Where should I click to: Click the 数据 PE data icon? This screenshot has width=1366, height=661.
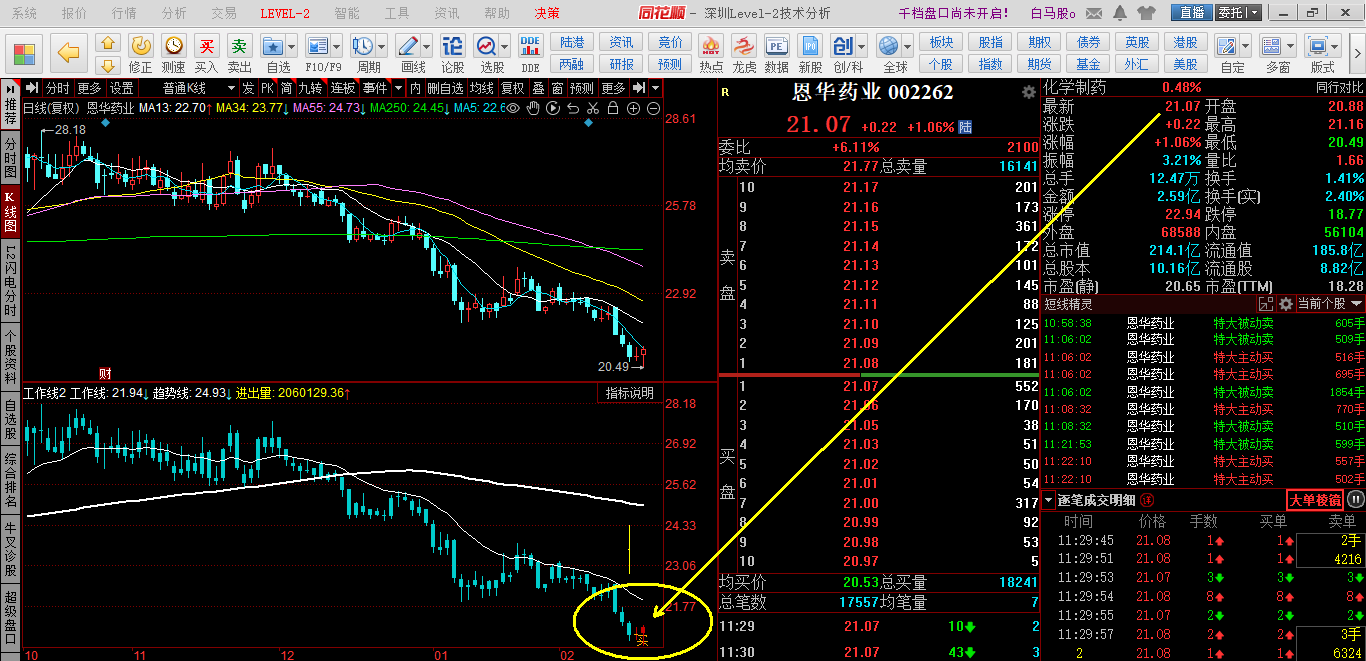coord(776,46)
